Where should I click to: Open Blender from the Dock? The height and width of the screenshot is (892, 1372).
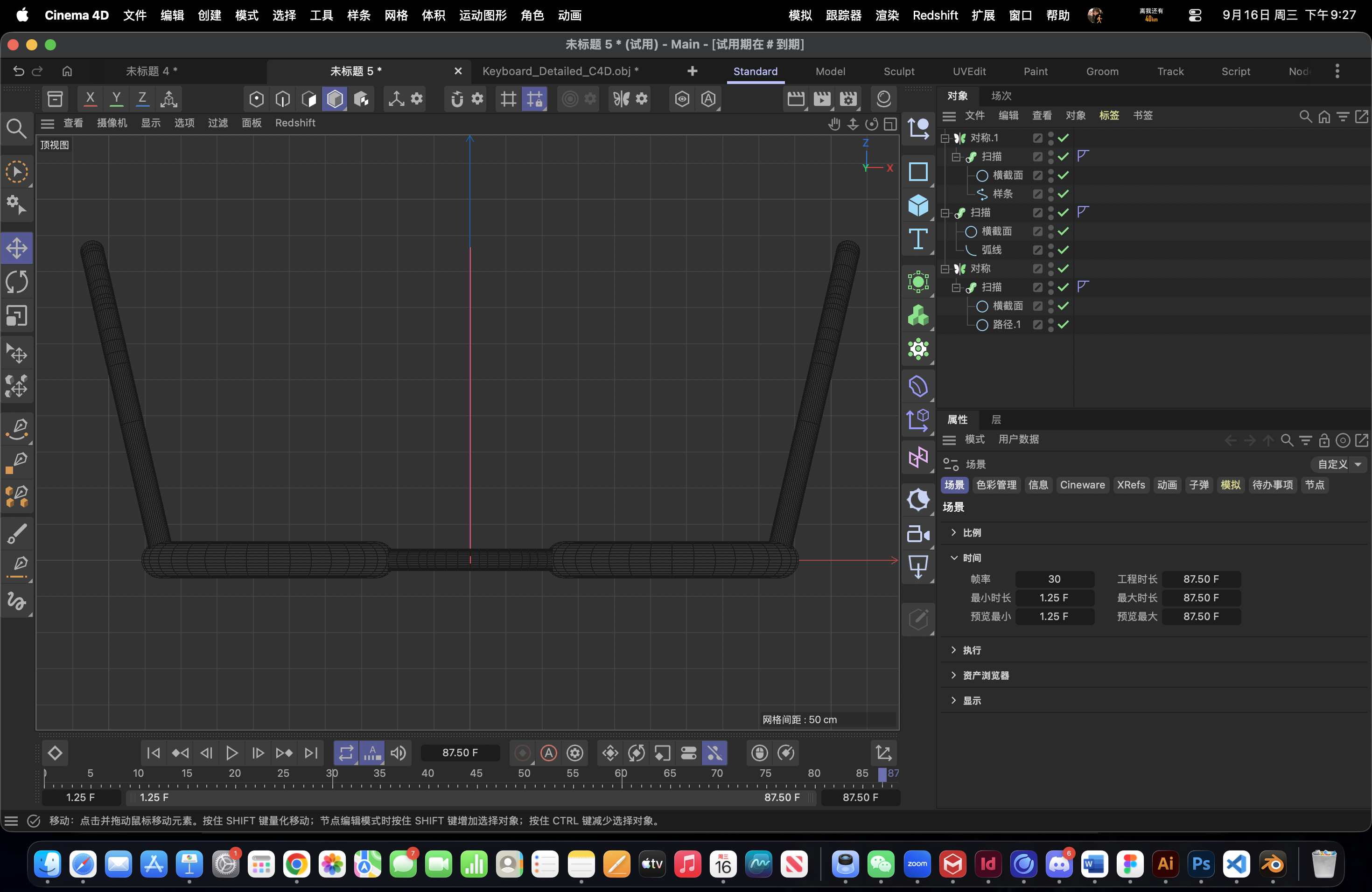1272,864
